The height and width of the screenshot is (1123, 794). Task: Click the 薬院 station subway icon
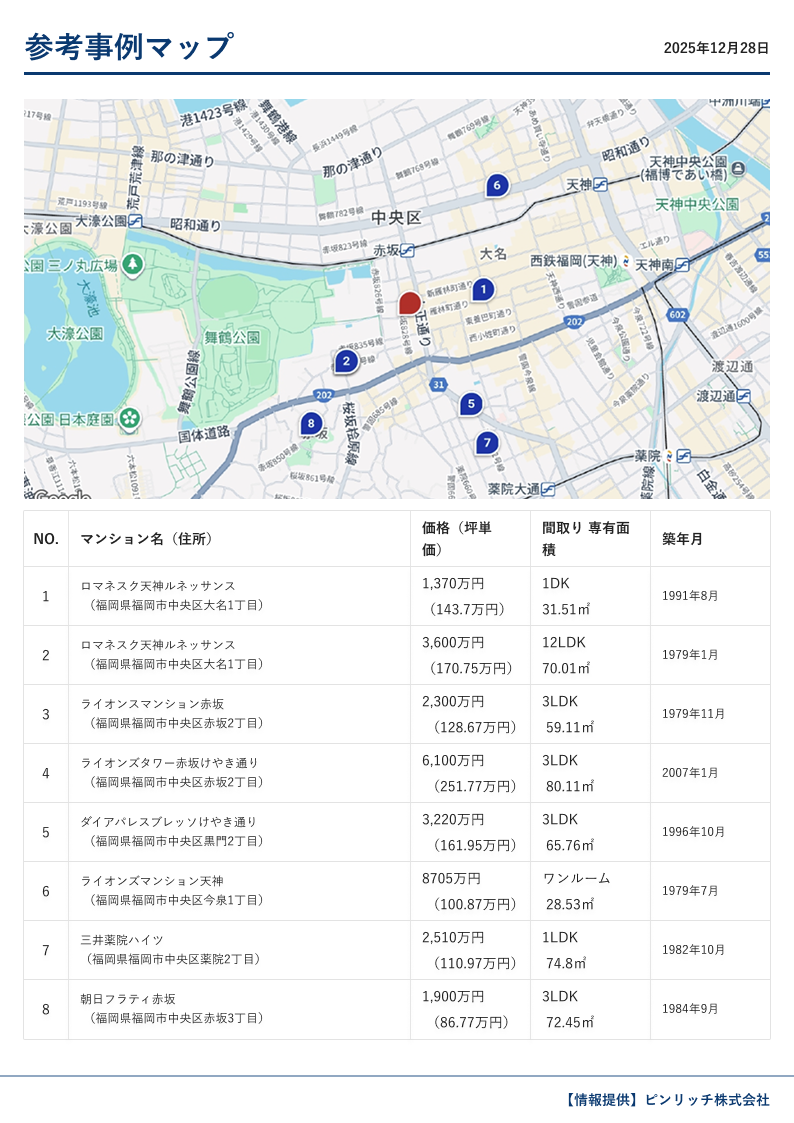tap(683, 456)
